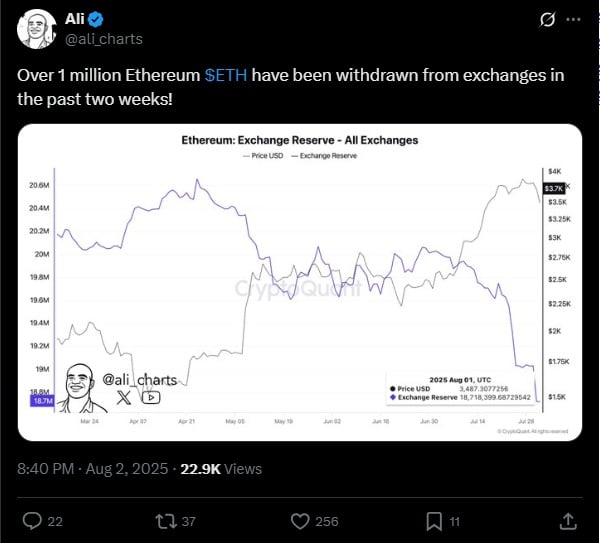The width and height of the screenshot is (600, 543).
Task: Open the @ali_charts handle link
Action: coord(104,39)
